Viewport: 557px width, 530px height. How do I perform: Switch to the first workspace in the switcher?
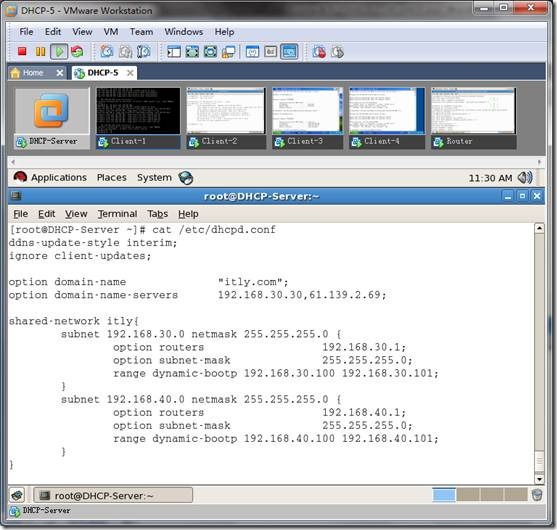coord(444,495)
